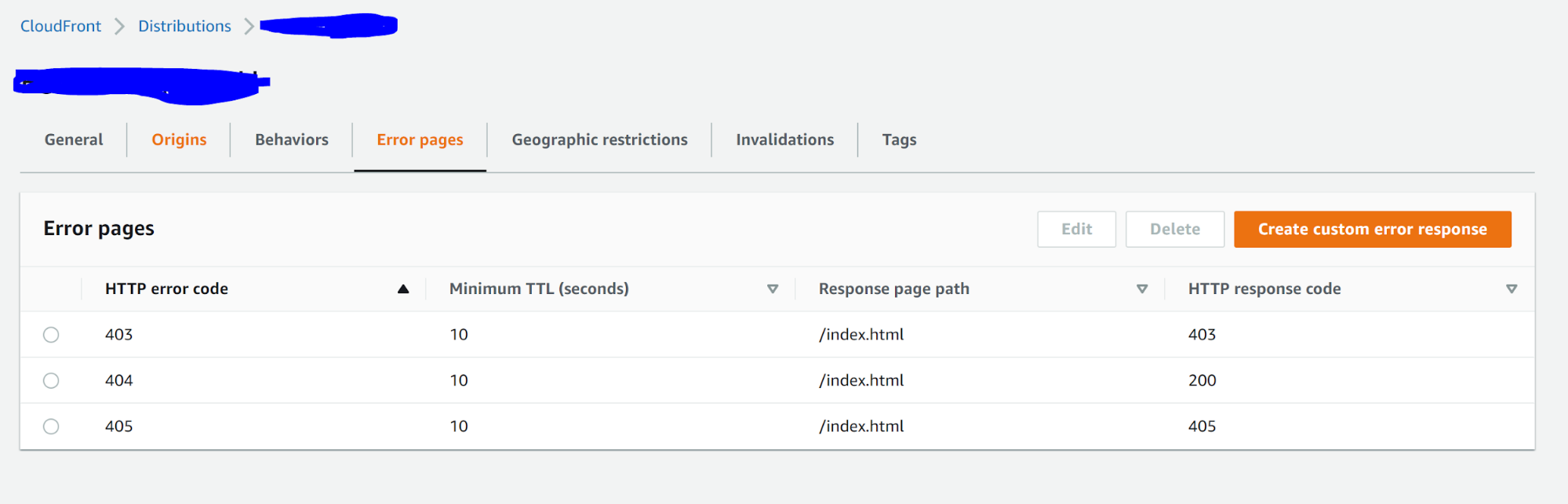
Task: Click Minimum TTL column sort arrow
Action: [x=773, y=289]
